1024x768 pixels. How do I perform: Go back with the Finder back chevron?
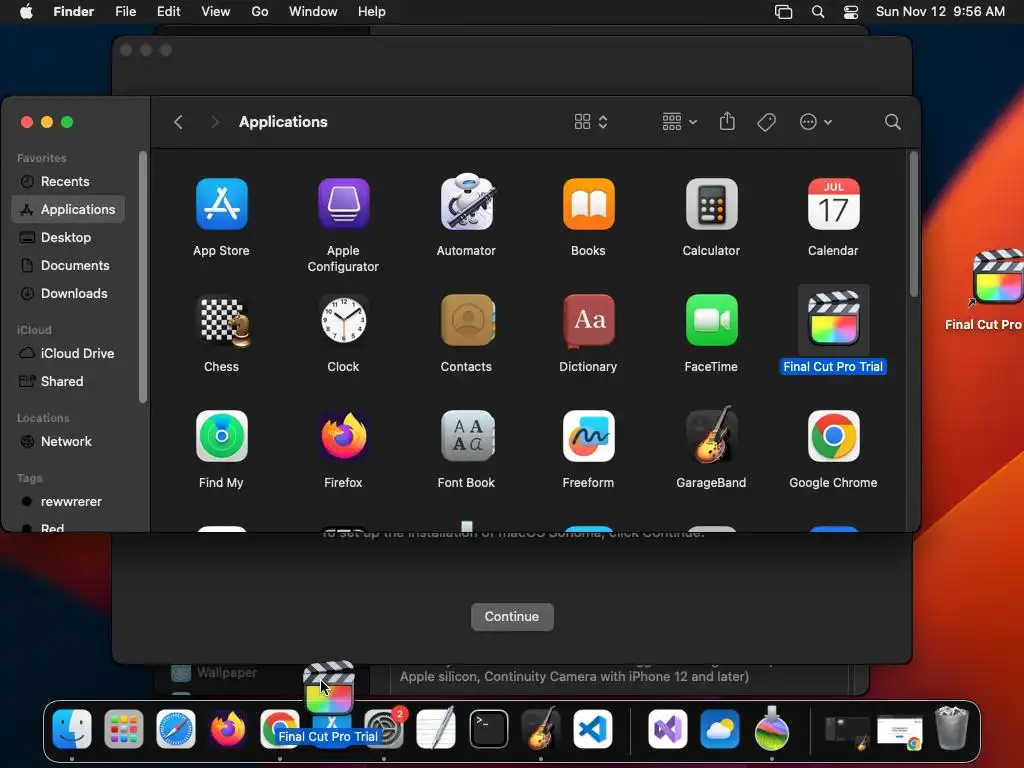coord(178,122)
